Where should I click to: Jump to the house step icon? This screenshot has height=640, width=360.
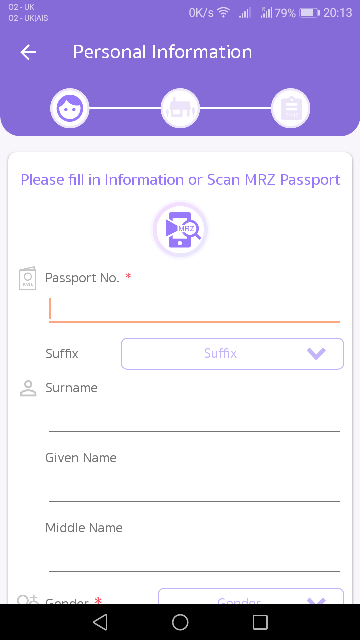click(180, 108)
